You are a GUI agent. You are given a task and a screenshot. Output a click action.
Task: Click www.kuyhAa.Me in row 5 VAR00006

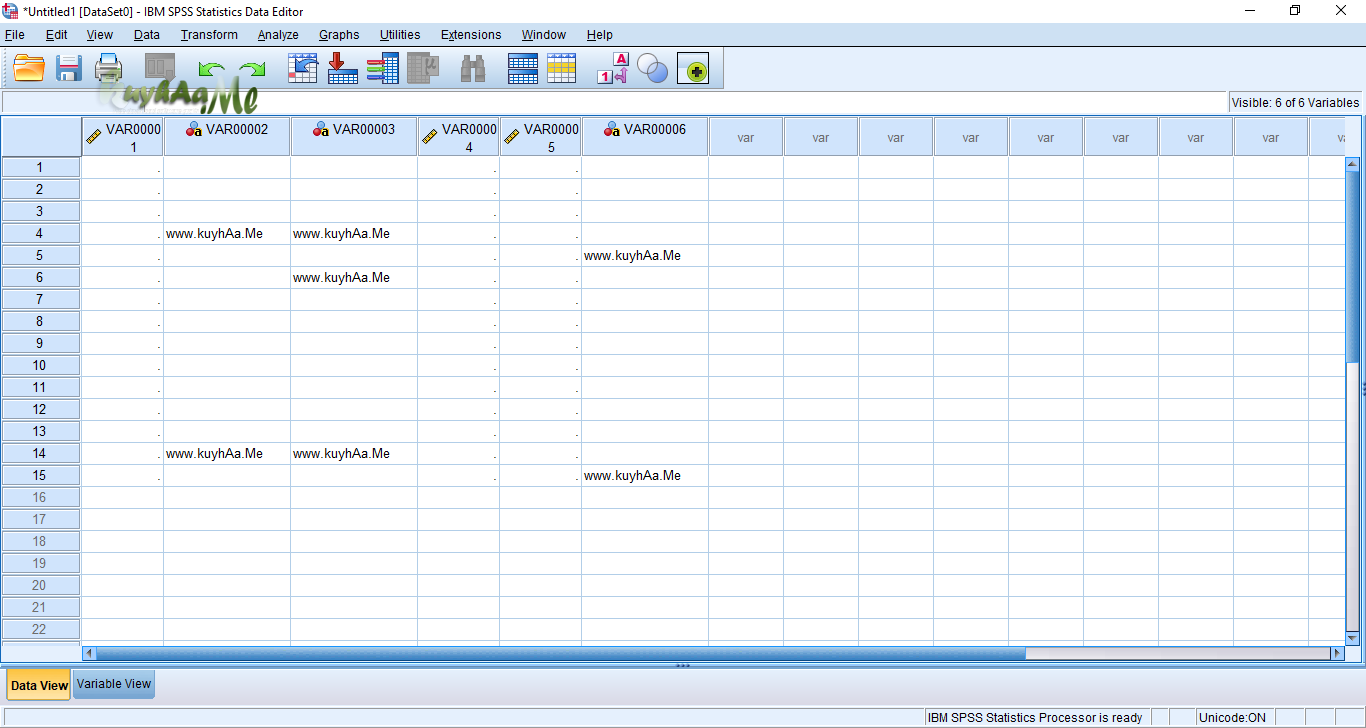coord(633,255)
